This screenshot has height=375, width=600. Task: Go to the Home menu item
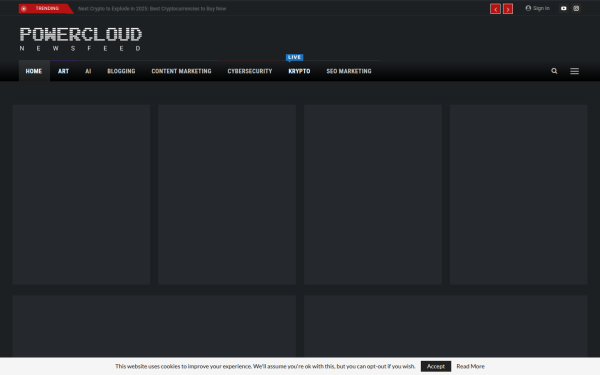pos(34,71)
